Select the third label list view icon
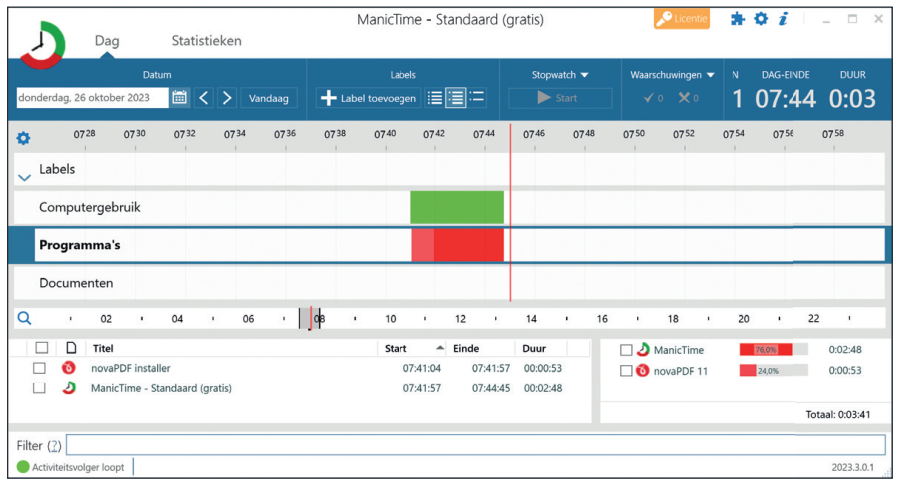The width and height of the screenshot is (897, 485). 477,98
